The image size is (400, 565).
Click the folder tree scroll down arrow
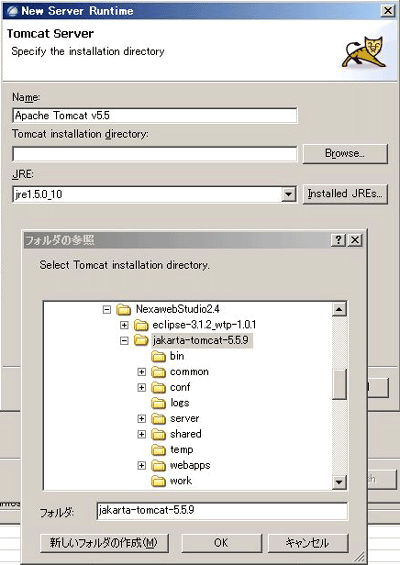339,482
